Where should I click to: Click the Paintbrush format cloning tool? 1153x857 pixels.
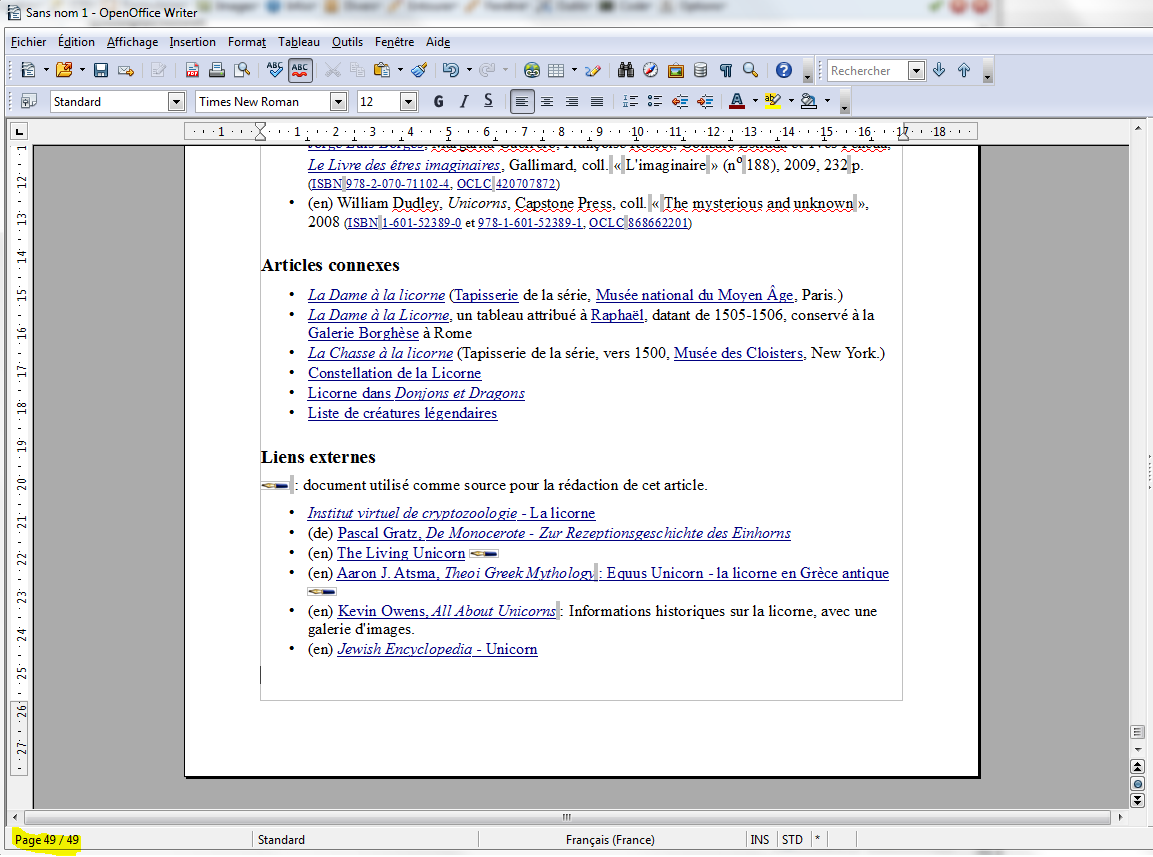coord(419,70)
